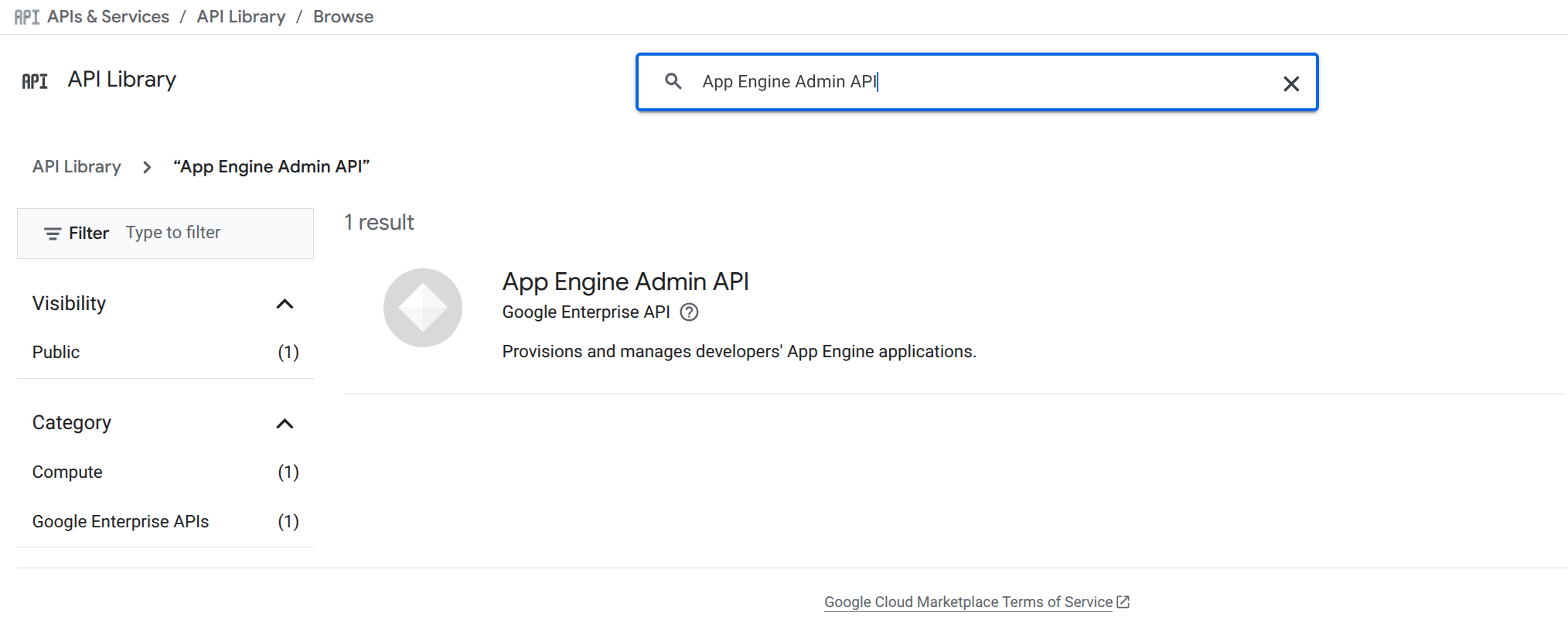Click the 1 result count text
The height and width of the screenshot is (641, 1568).
(x=379, y=223)
